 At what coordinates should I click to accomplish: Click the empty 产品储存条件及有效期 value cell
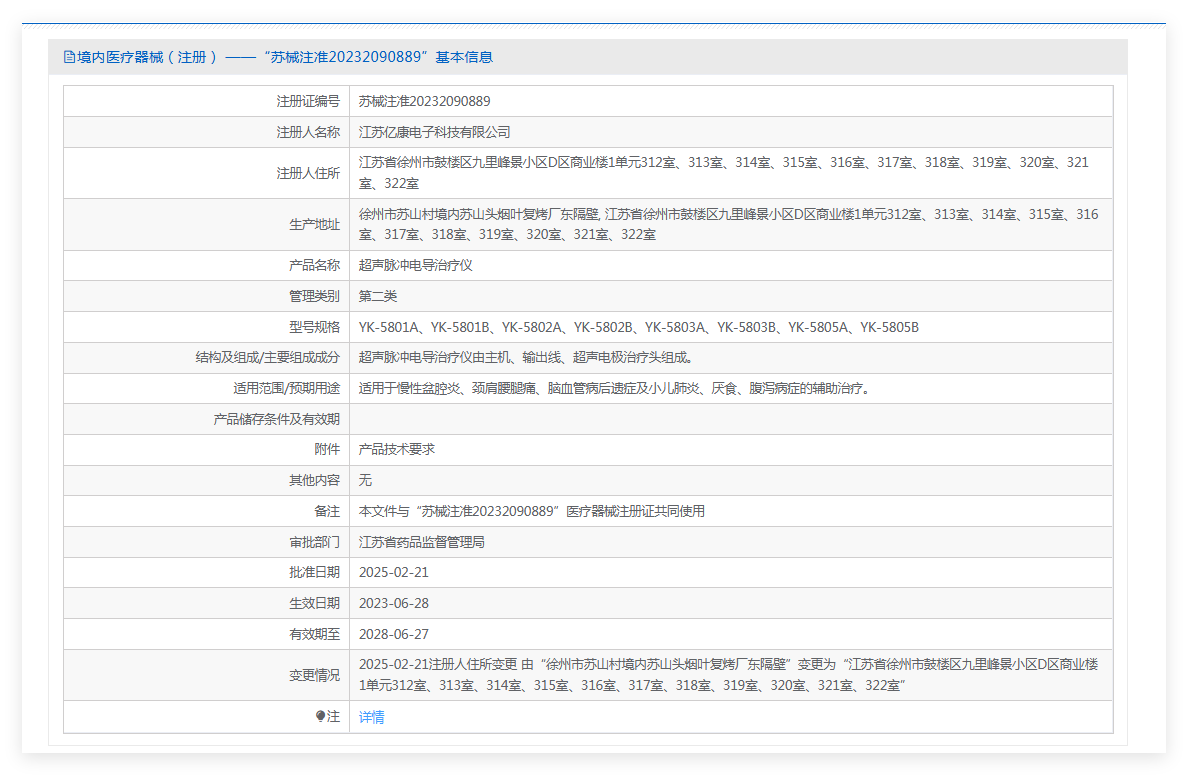point(730,419)
